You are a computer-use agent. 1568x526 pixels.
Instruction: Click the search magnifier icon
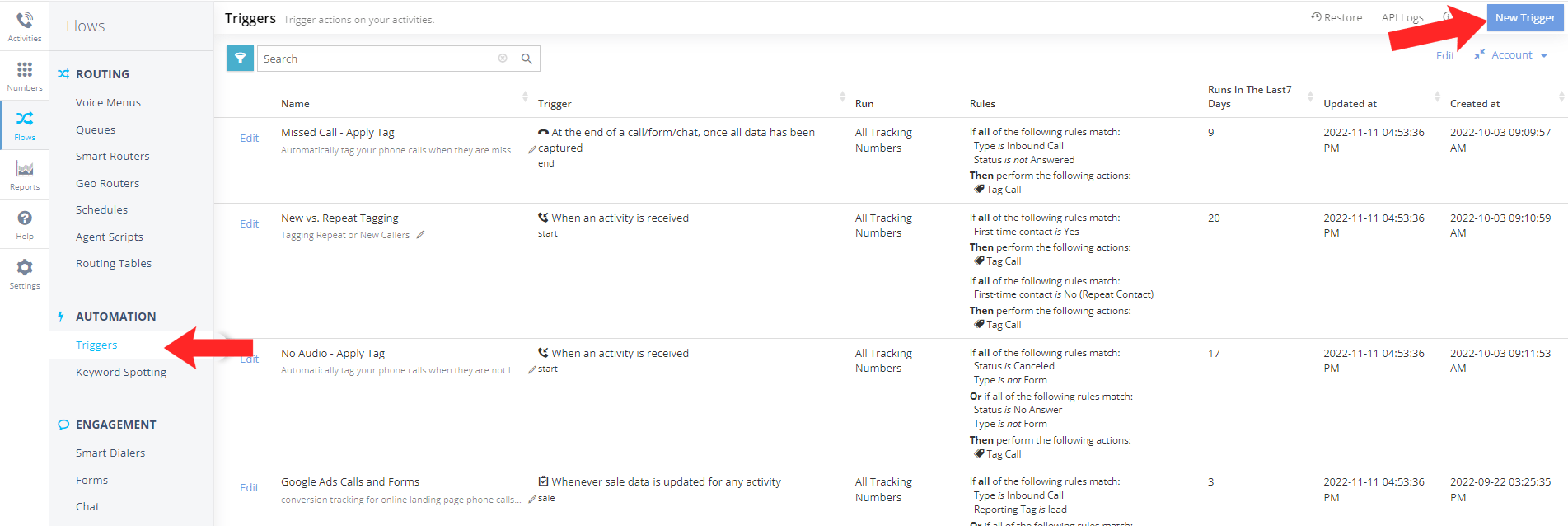click(527, 59)
